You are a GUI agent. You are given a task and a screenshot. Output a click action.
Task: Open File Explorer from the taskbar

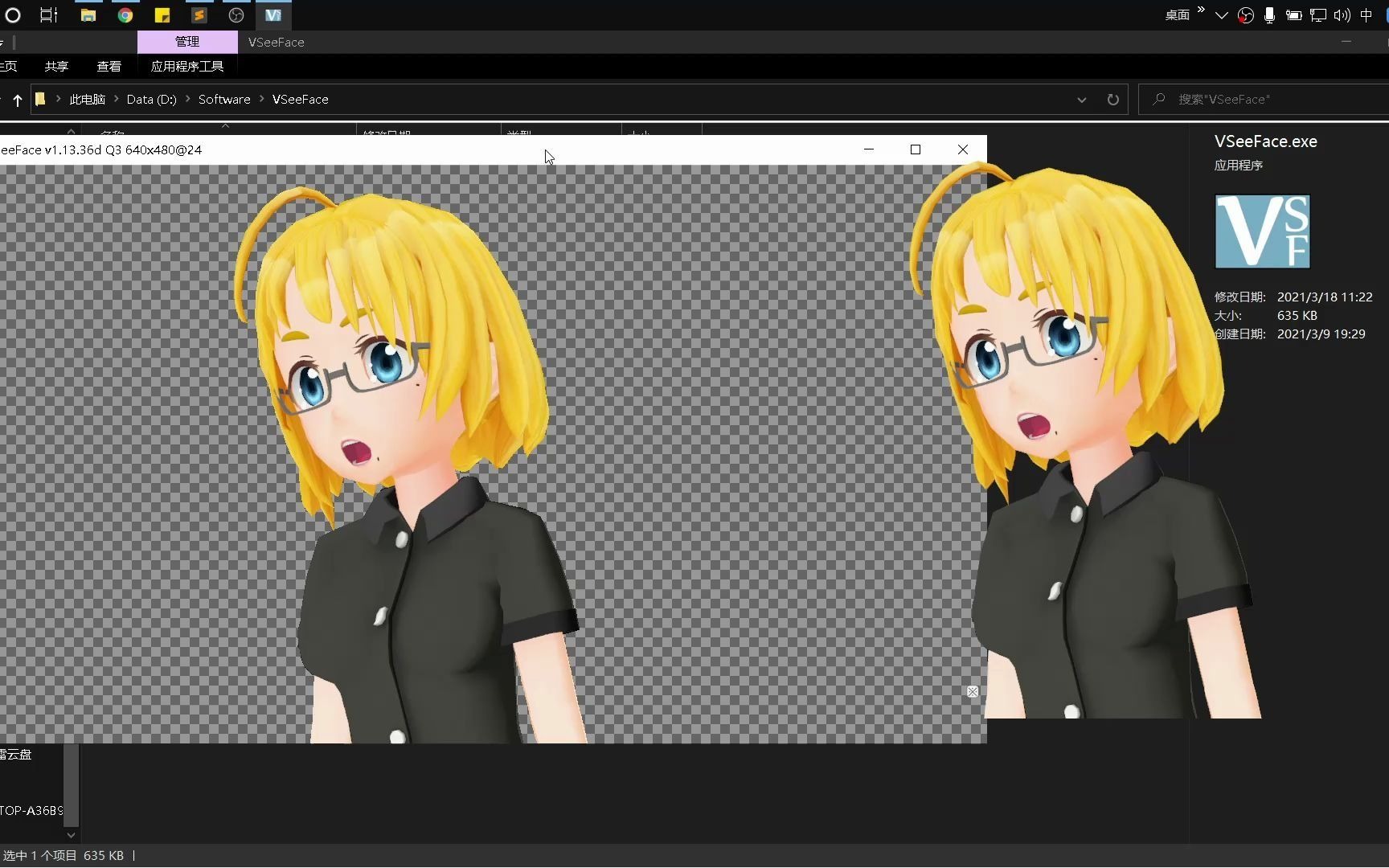(88, 14)
